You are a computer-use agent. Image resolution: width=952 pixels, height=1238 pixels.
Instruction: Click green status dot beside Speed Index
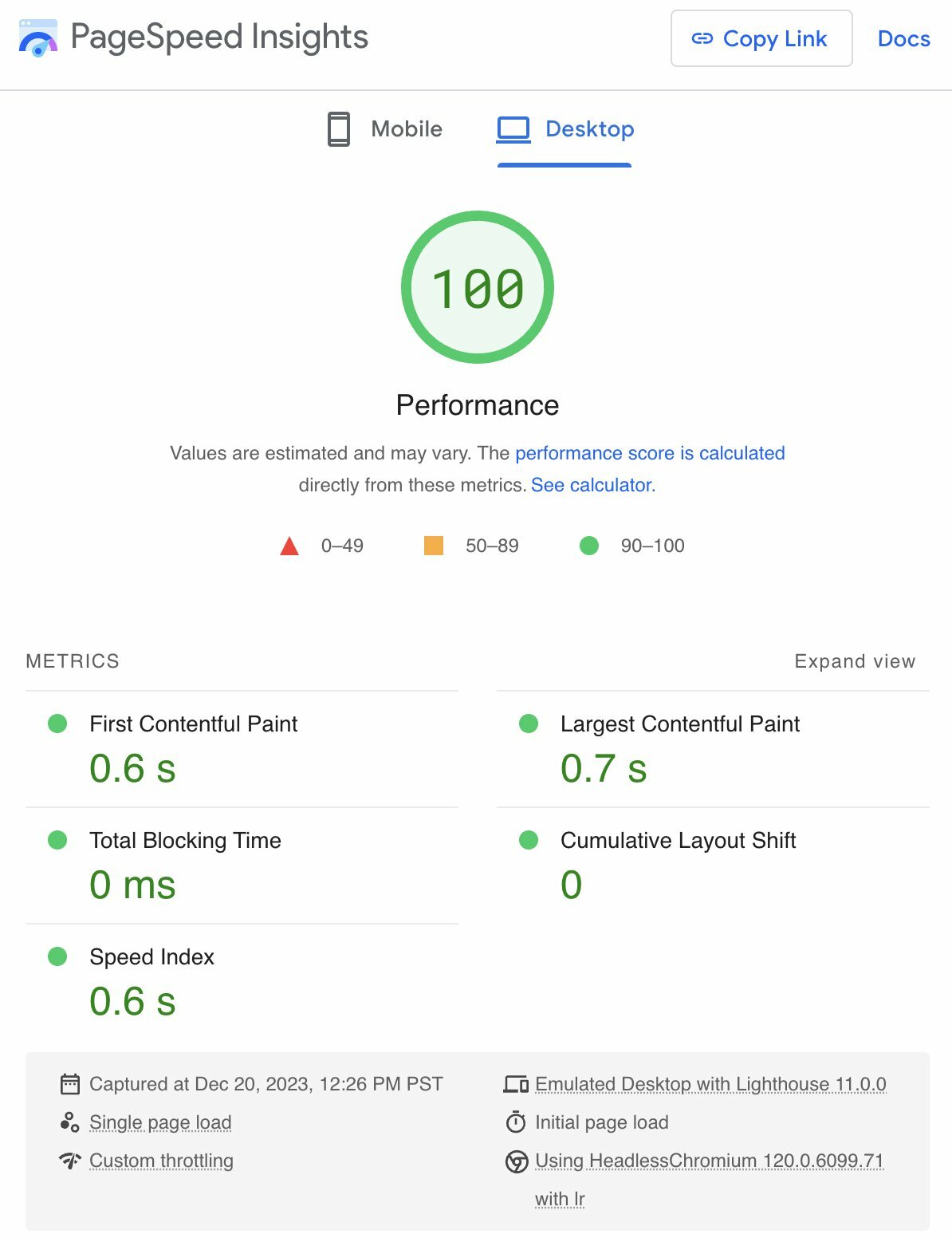(x=57, y=956)
